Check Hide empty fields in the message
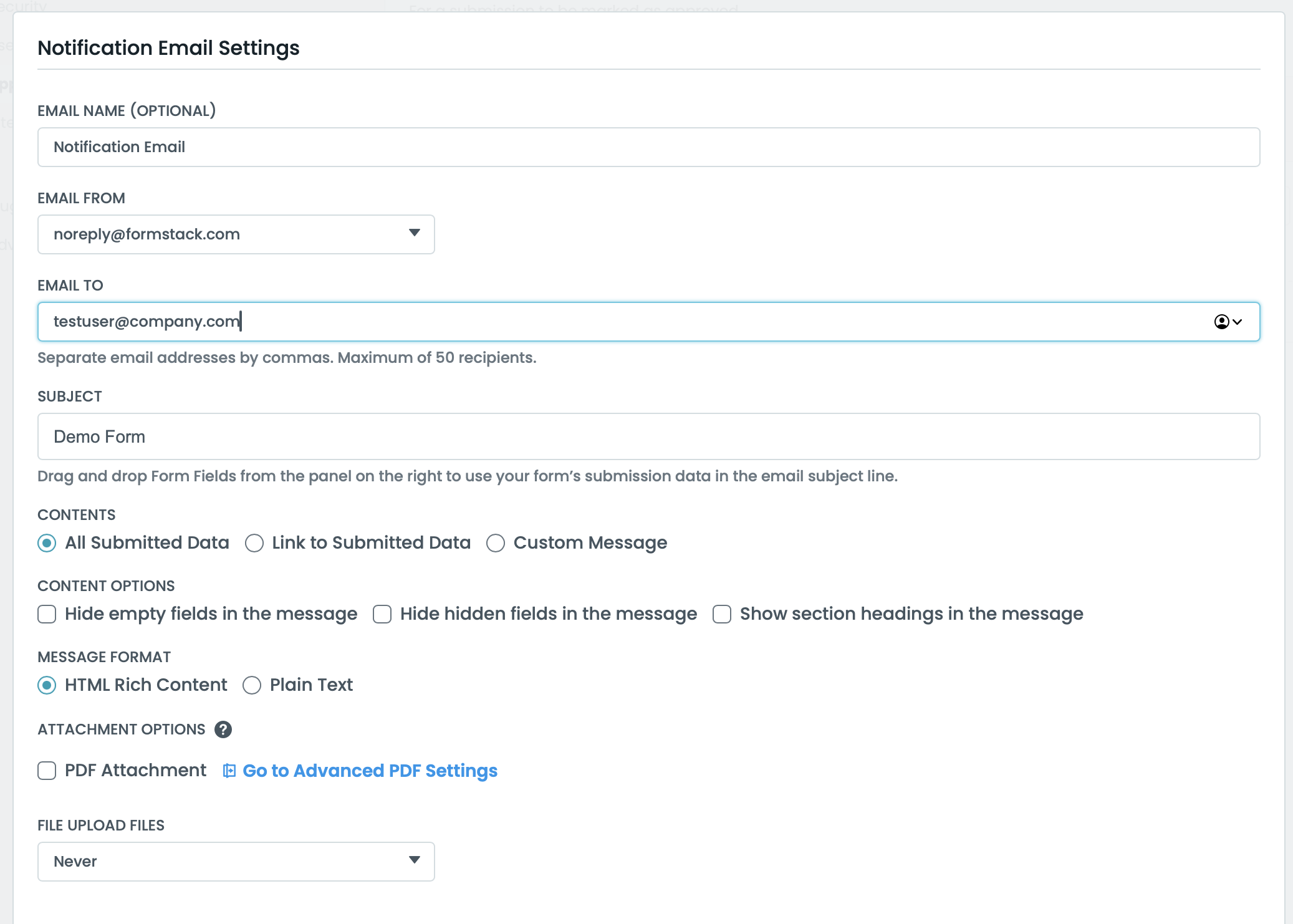The width and height of the screenshot is (1293, 924). [47, 614]
